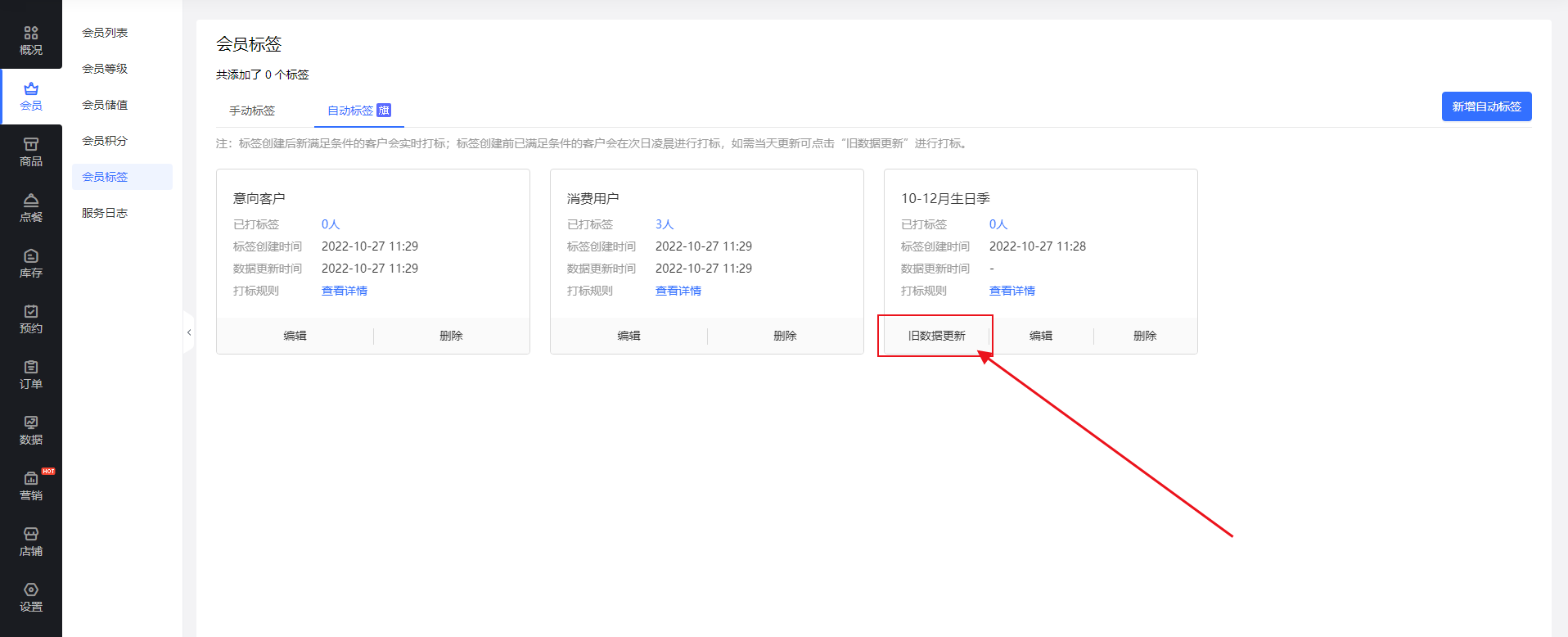Open the 数据 data icon
The width and height of the screenshot is (1568, 637).
(31, 431)
